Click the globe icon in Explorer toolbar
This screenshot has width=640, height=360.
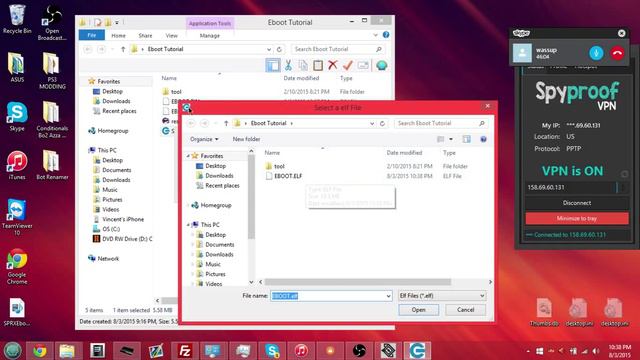pyautogui.click(x=382, y=65)
